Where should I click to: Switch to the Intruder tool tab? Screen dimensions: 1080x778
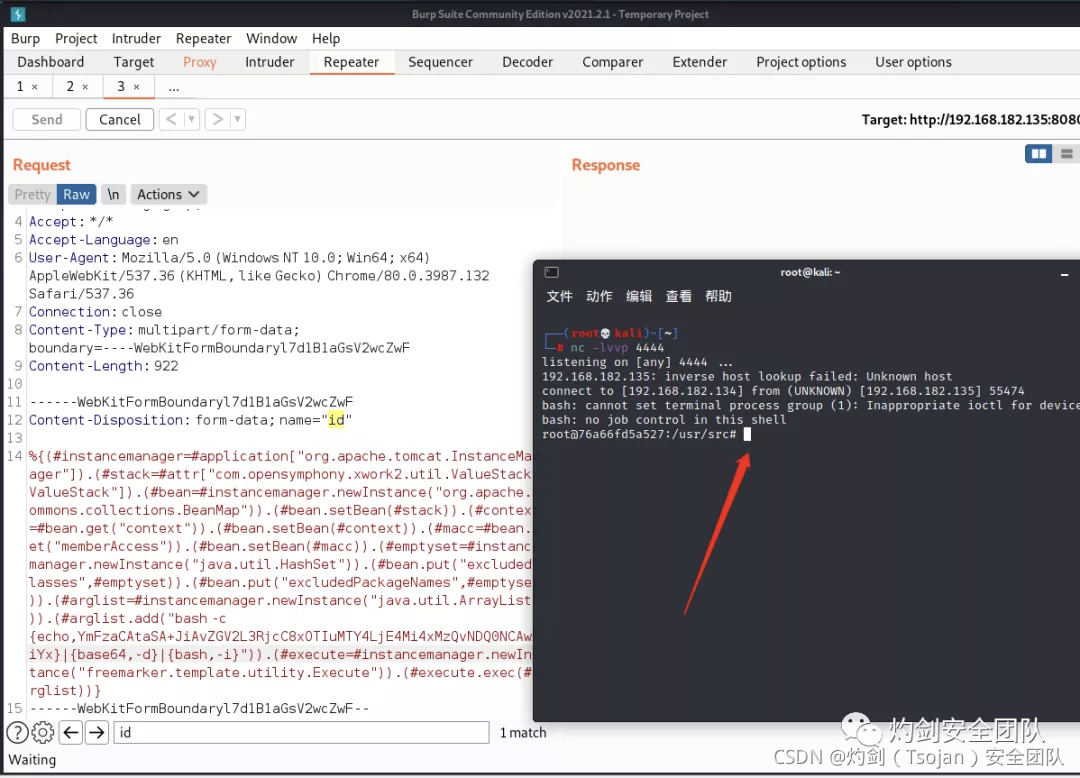coord(269,62)
